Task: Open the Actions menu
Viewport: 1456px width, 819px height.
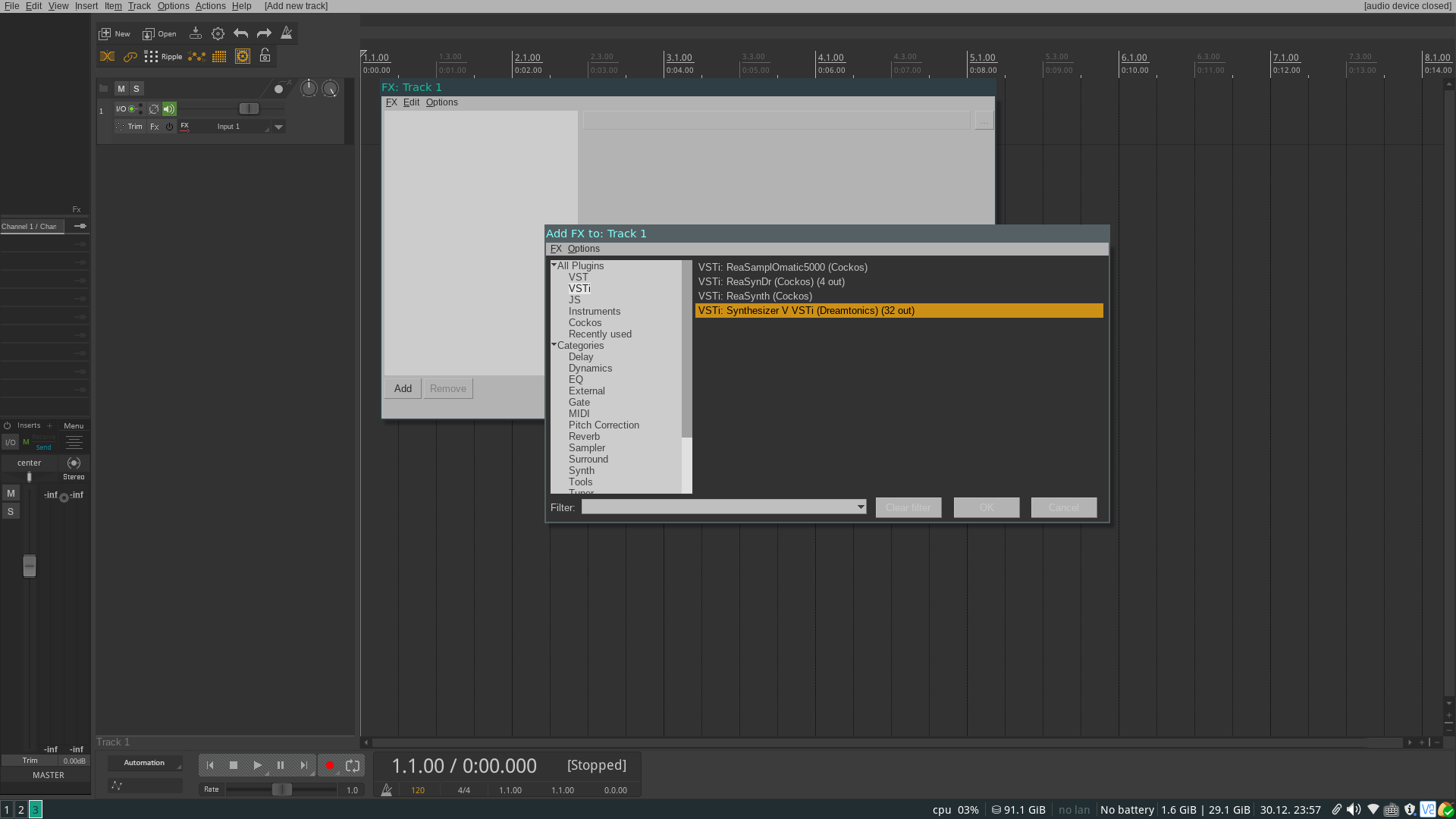Action: (x=210, y=6)
